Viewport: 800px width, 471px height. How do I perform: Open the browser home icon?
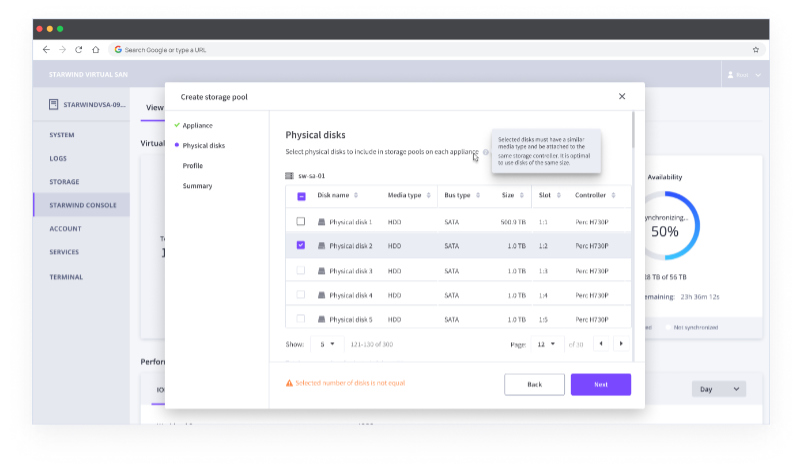pyautogui.click(x=95, y=49)
